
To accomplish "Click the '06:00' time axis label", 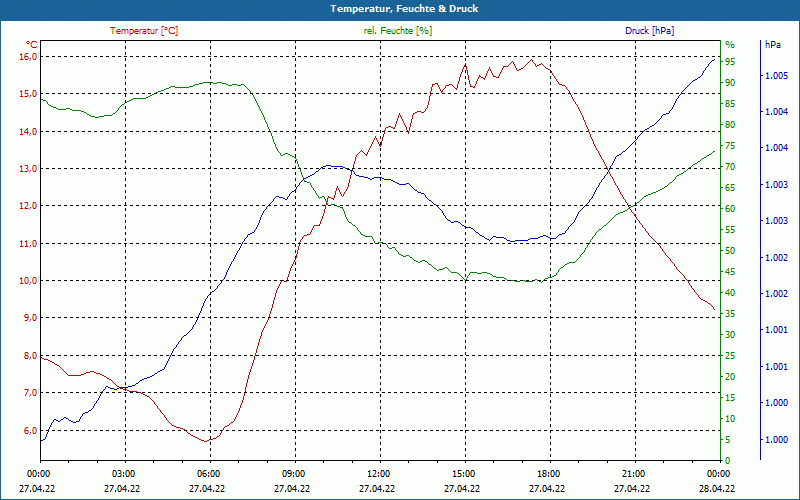I will [207, 474].
